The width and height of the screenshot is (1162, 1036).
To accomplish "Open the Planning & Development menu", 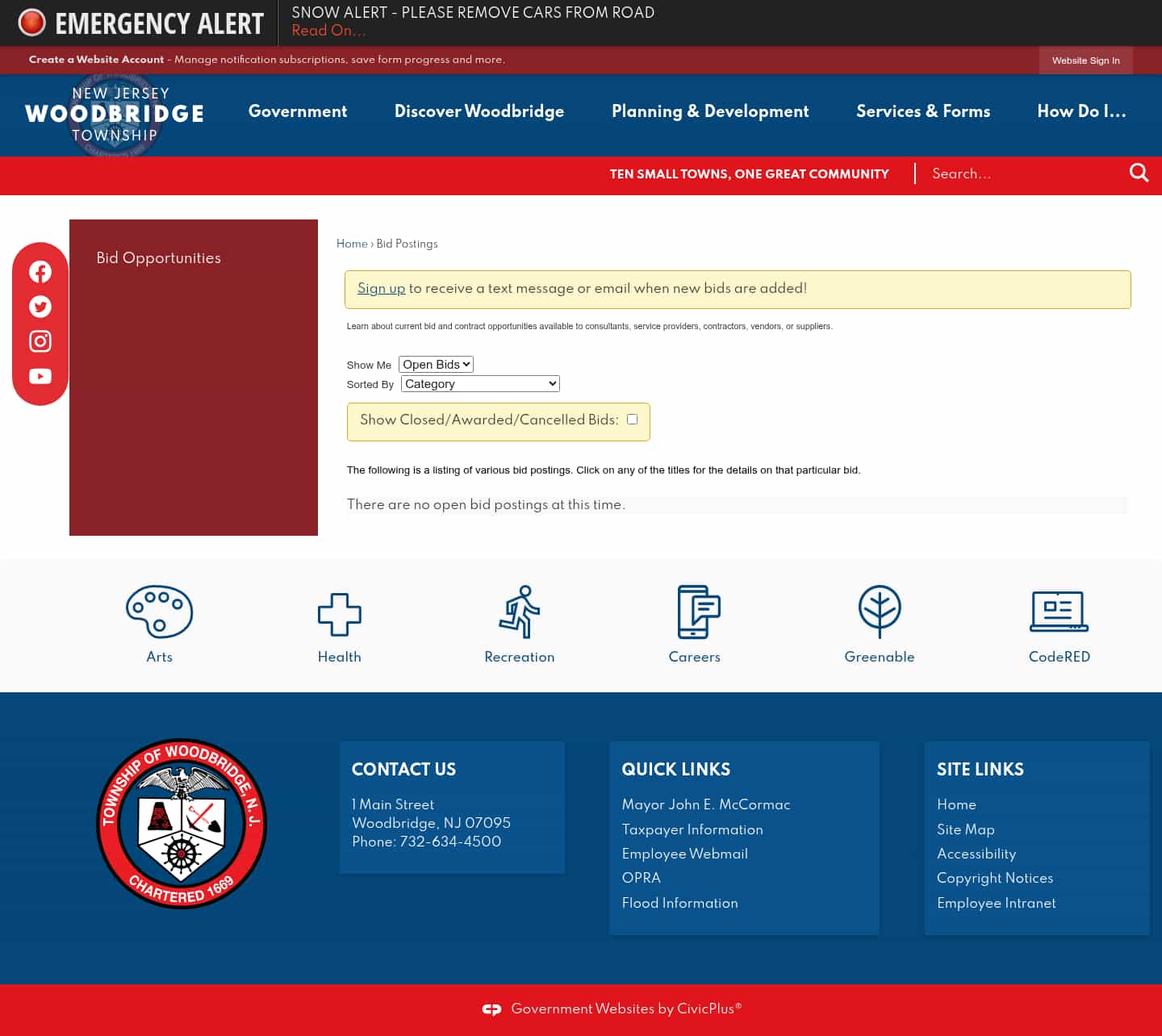I will click(x=710, y=112).
